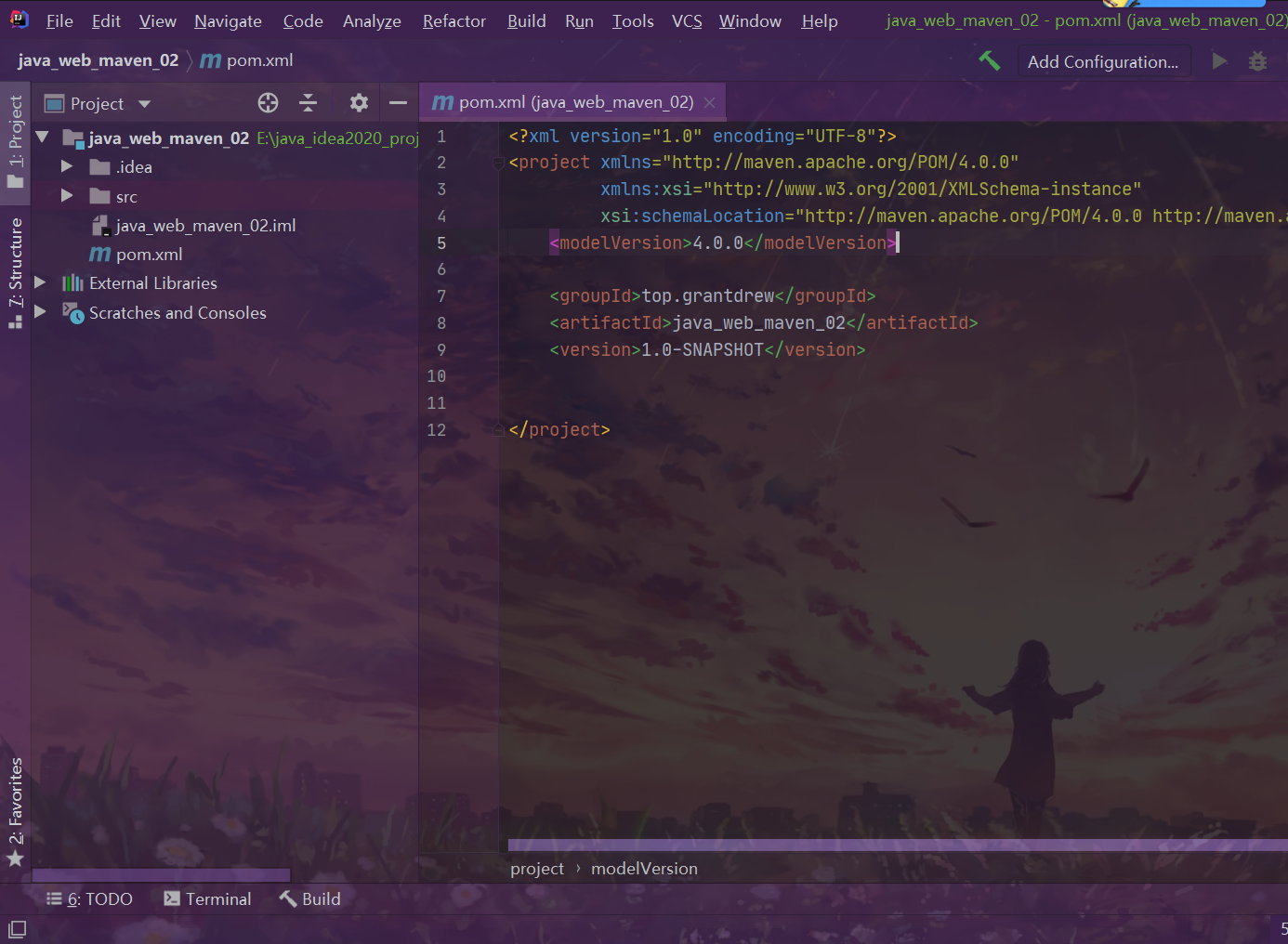Click the Run play icon
Viewport: 1288px width, 944px height.
pos(1219,61)
